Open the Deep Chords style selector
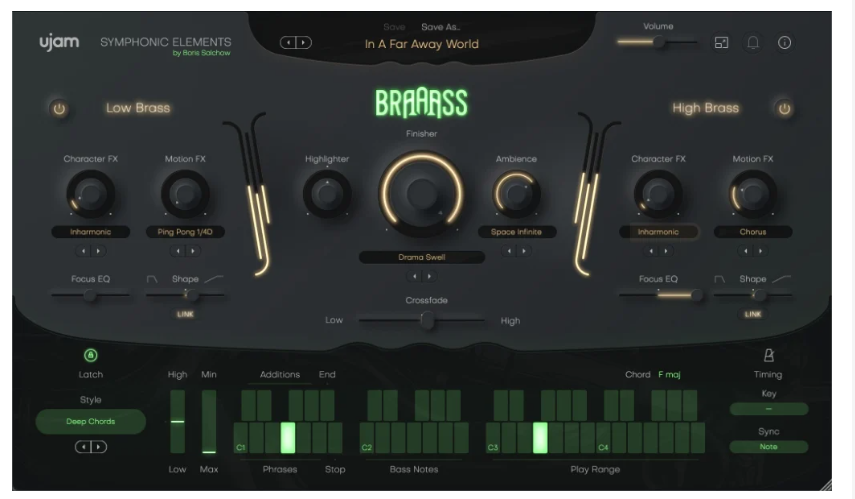Screen dimensions: 855x499 (91, 422)
